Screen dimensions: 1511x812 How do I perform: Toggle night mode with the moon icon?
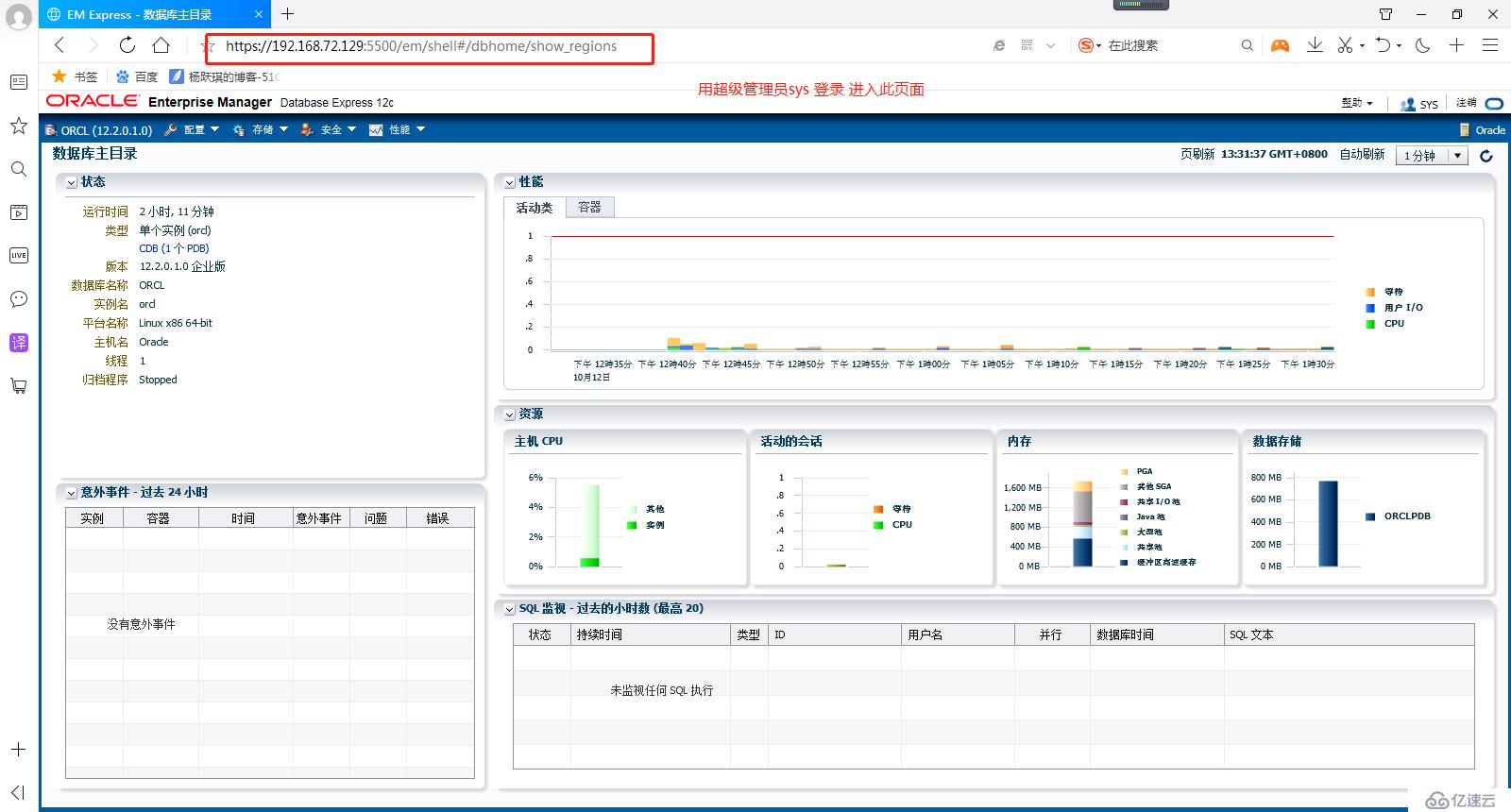pos(1423,45)
